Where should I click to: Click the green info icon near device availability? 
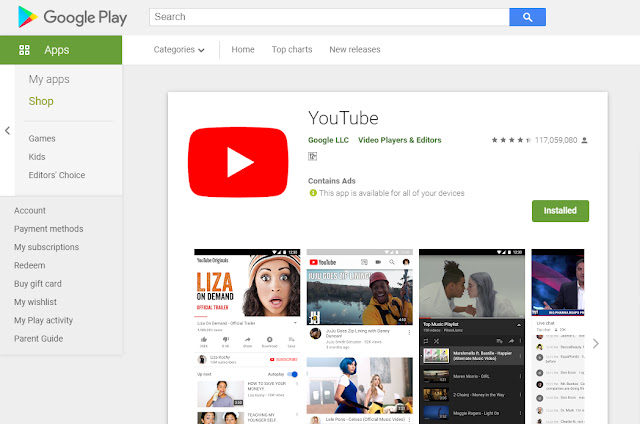point(313,193)
